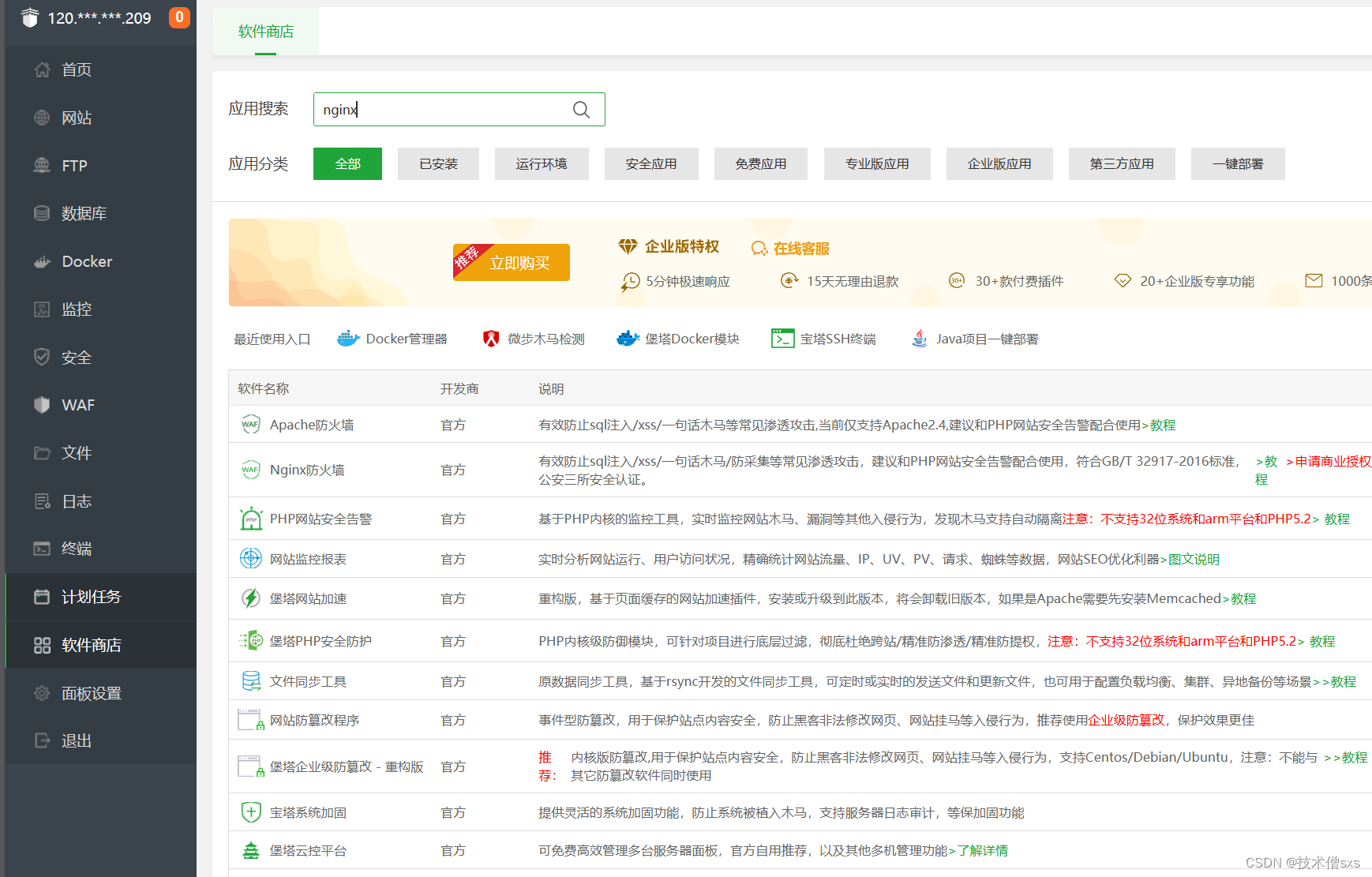Image resolution: width=1372 pixels, height=877 pixels.
Task: Click the masked IP 120.***.***.209 text
Action: tap(99, 18)
